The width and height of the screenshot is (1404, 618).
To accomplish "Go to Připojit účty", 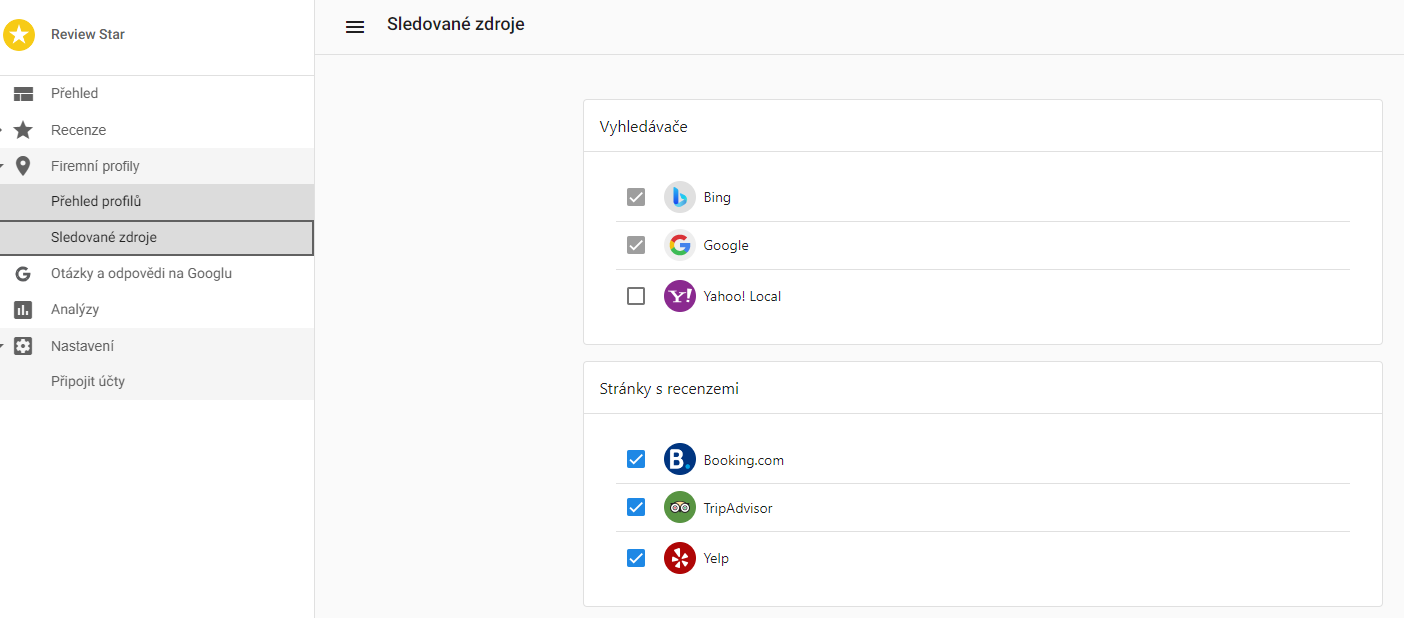I will [x=157, y=382].
